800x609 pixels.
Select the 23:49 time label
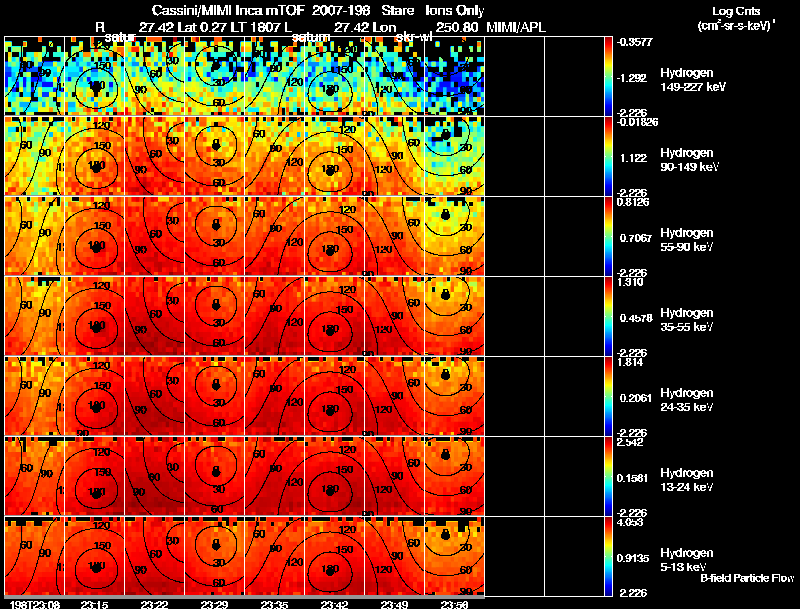pyautogui.click(x=394, y=605)
